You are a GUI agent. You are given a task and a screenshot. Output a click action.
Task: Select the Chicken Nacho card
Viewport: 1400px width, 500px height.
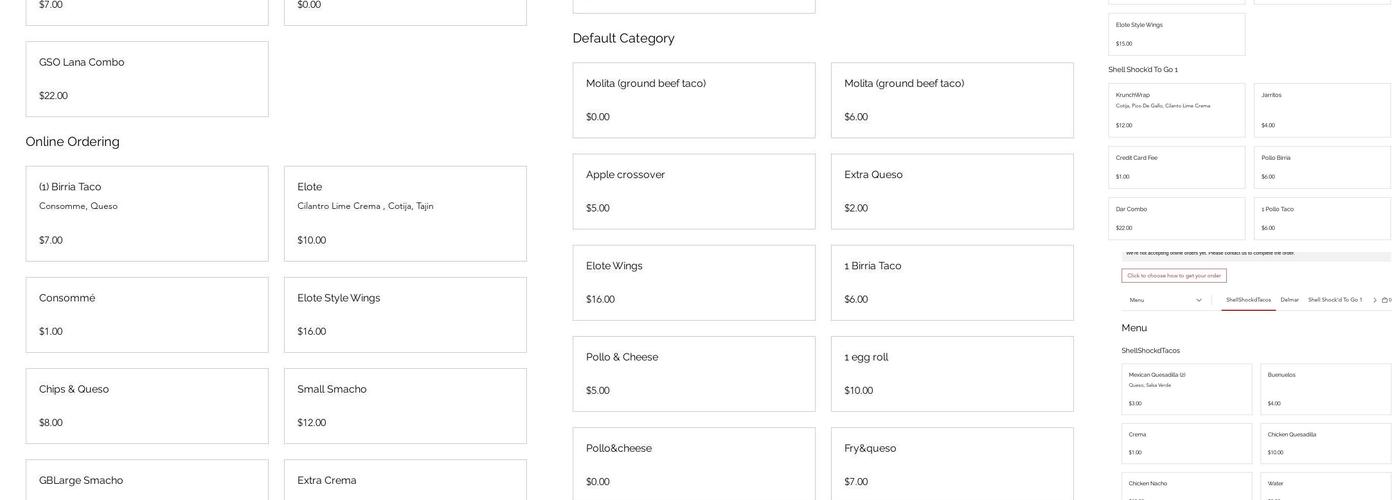(x=1187, y=486)
